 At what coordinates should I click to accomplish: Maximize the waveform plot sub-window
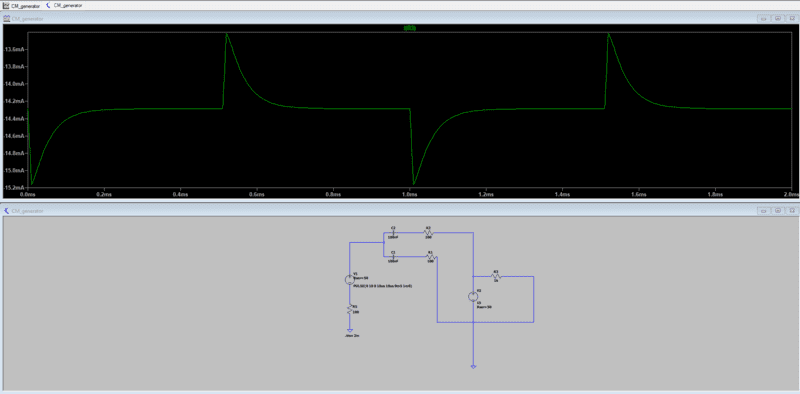(778, 18)
